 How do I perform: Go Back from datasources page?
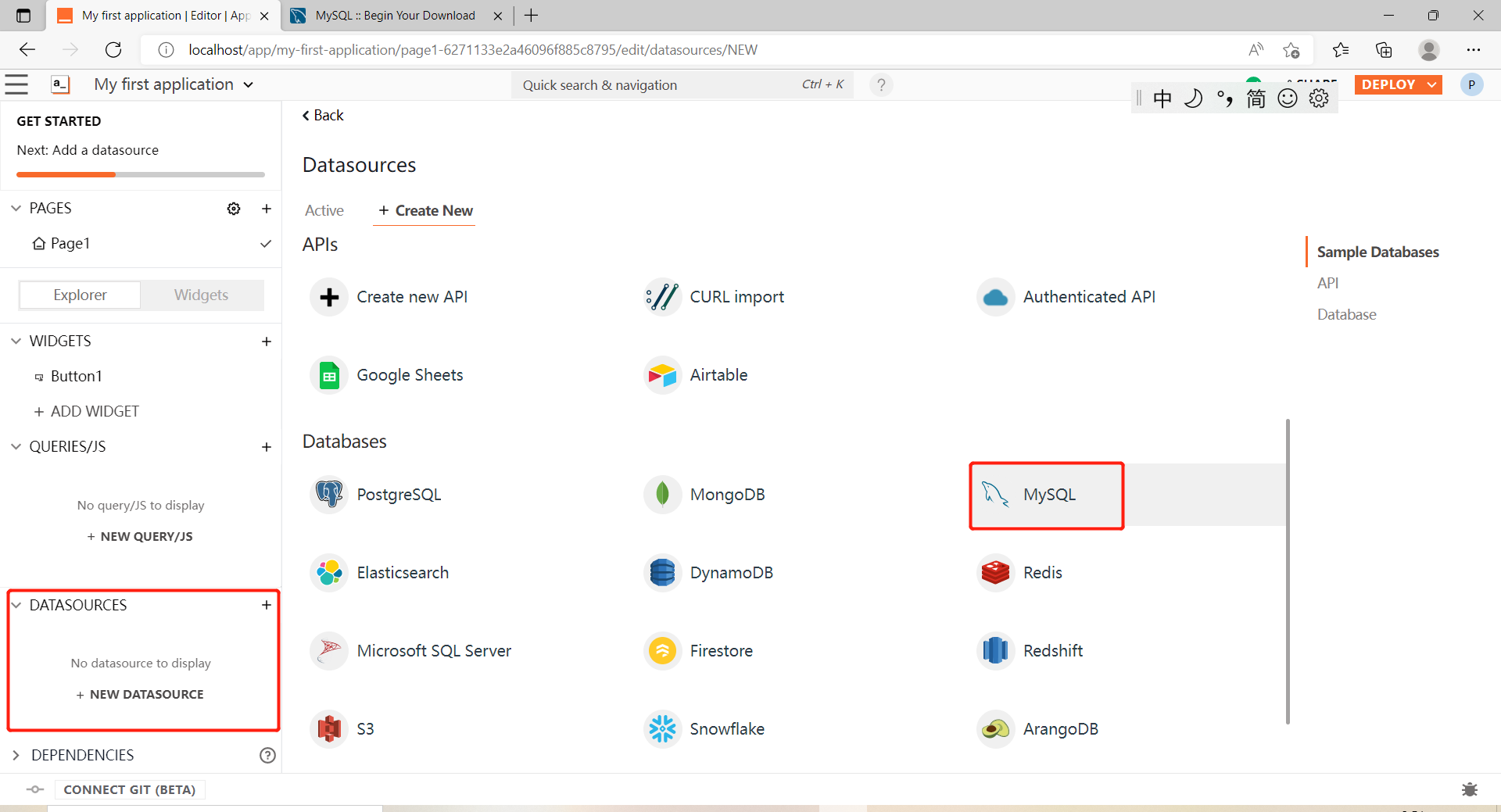click(323, 116)
